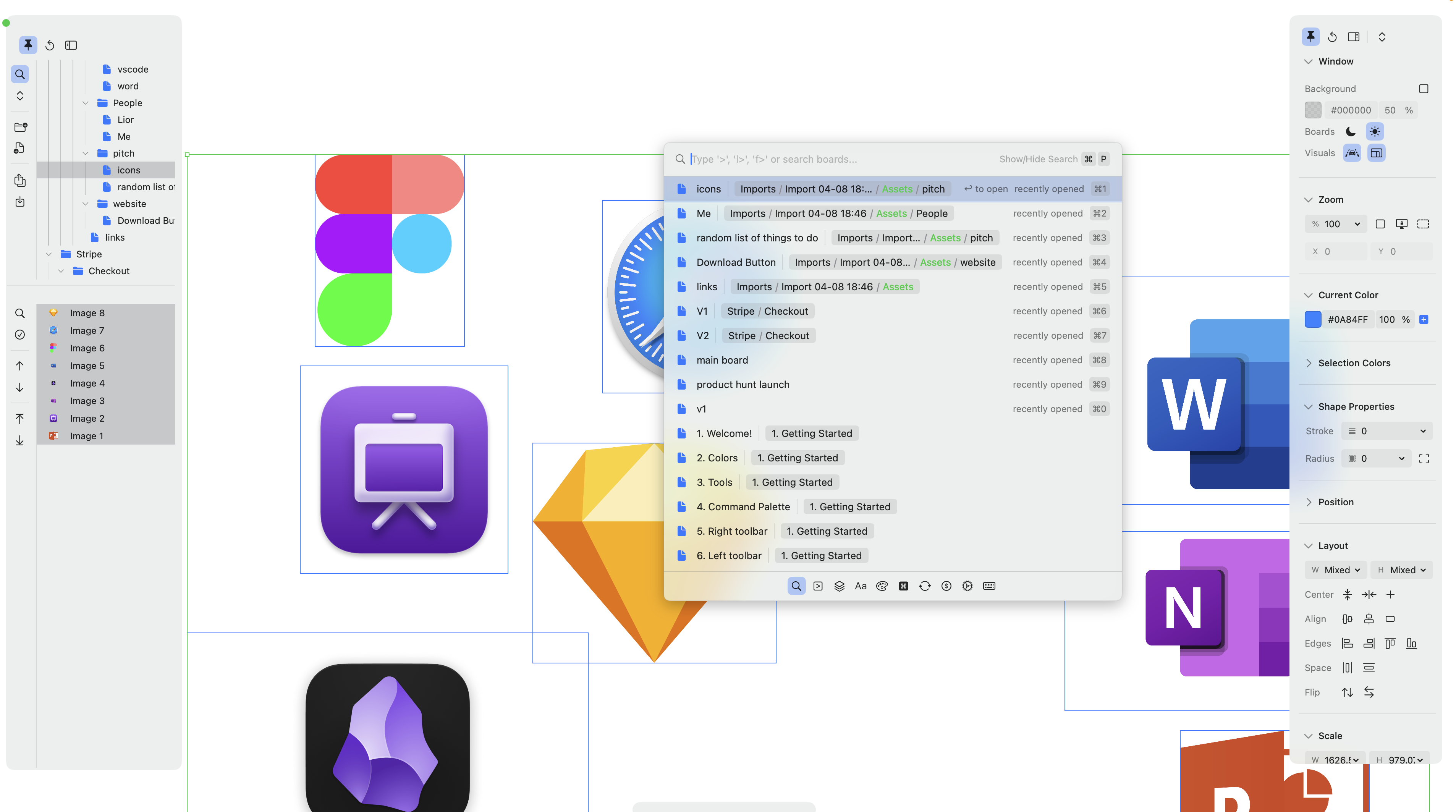The width and height of the screenshot is (1456, 812).
Task: Open the Background color swatch
Action: click(1312, 110)
